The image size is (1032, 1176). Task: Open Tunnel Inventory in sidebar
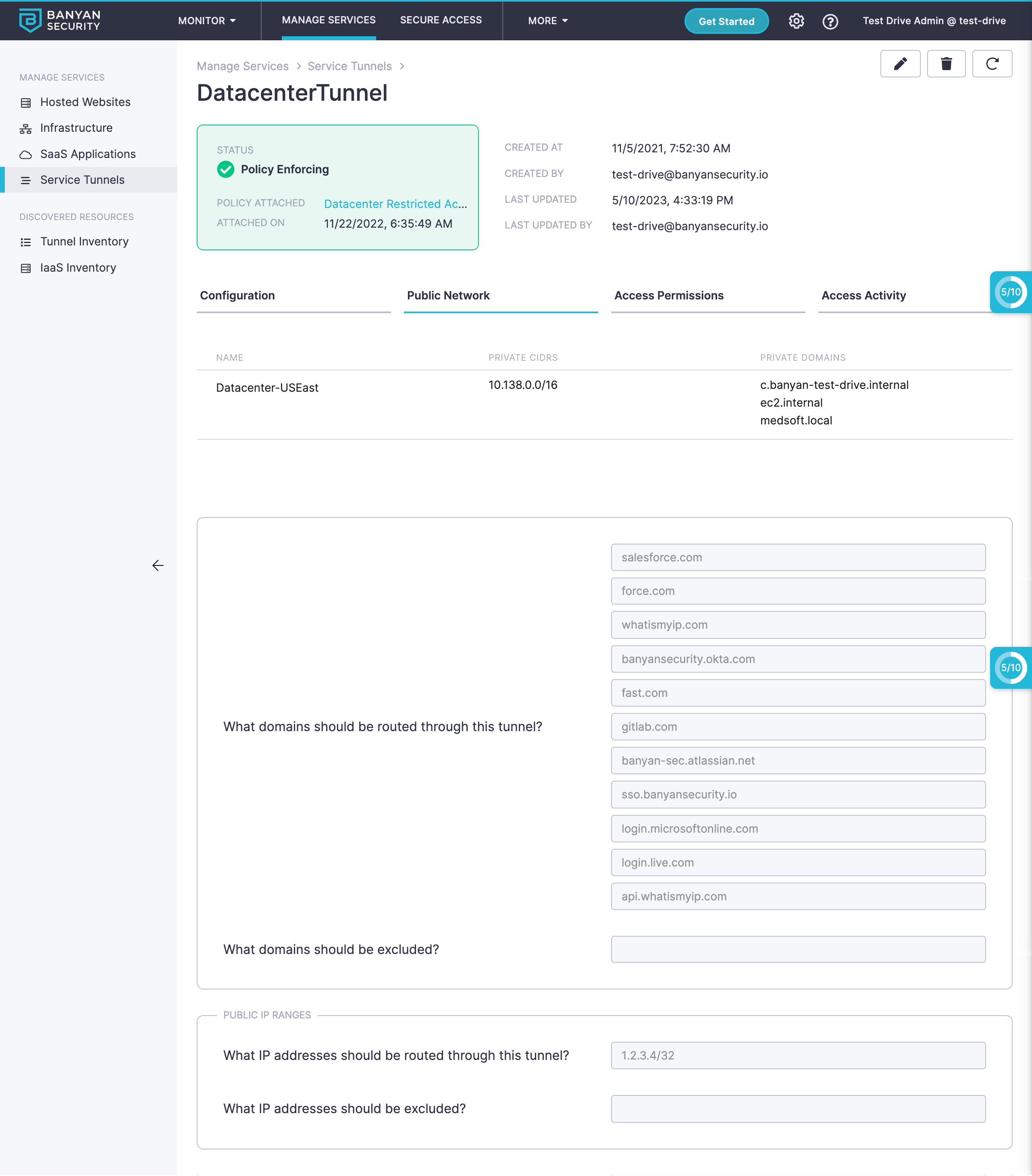pyautogui.click(x=84, y=242)
